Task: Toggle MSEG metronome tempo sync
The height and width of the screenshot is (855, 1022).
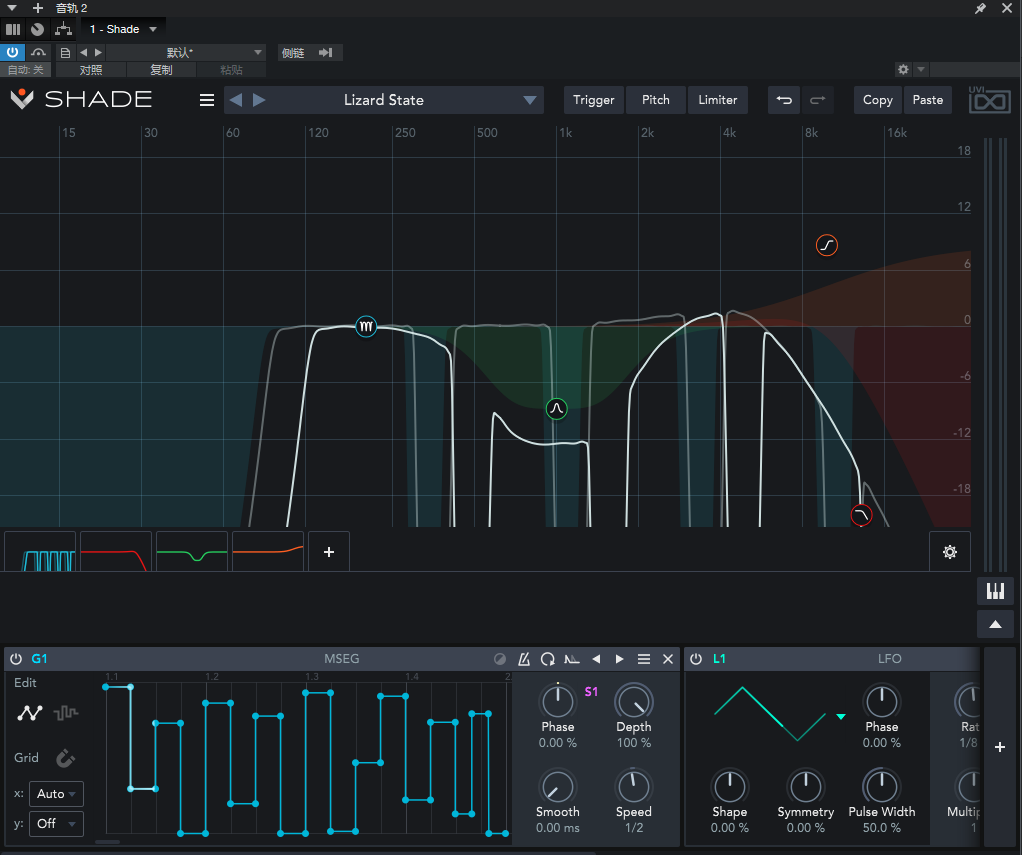Action: (x=523, y=659)
